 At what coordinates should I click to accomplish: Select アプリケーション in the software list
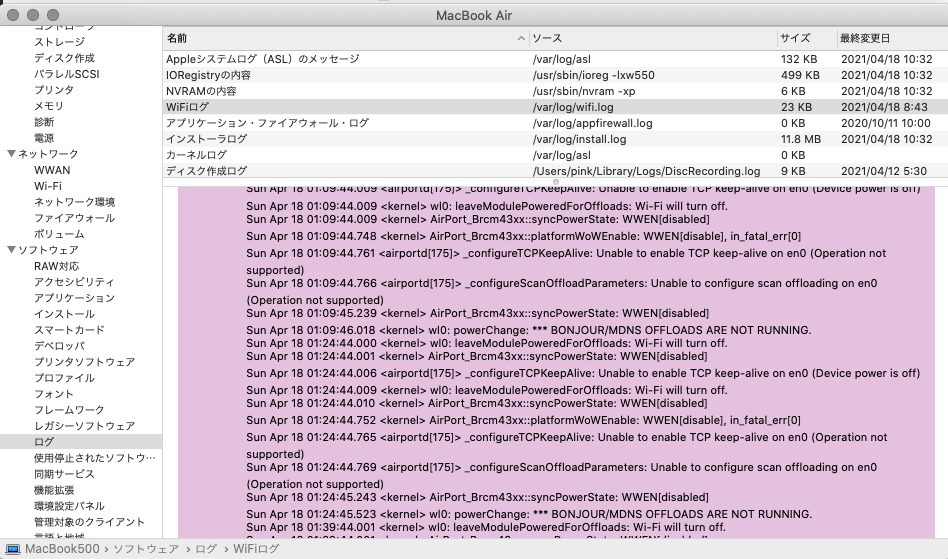coord(74,298)
